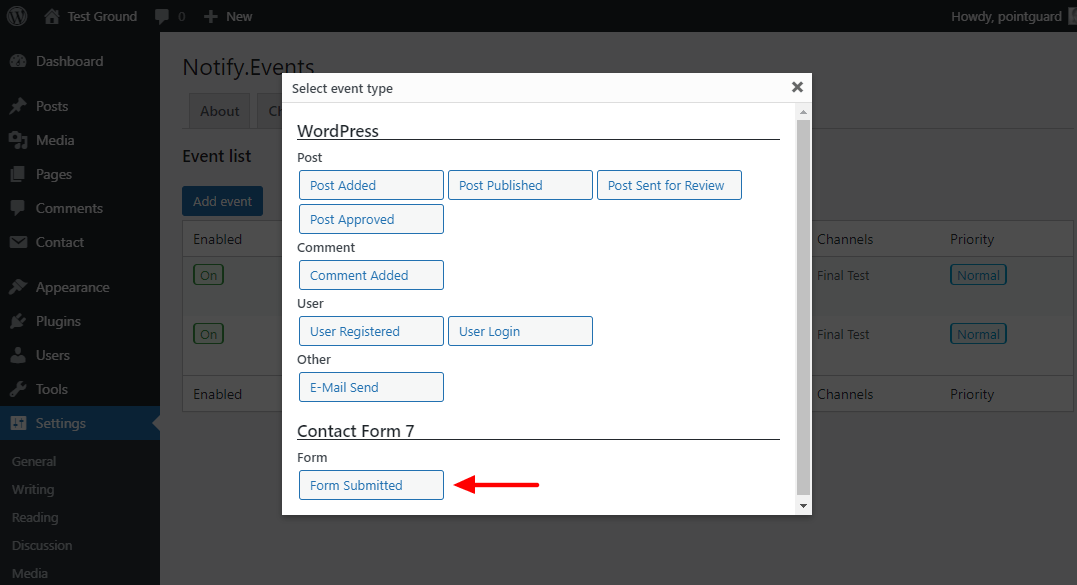Click the Media icon in sidebar
This screenshot has width=1077, height=585.
(x=19, y=140)
